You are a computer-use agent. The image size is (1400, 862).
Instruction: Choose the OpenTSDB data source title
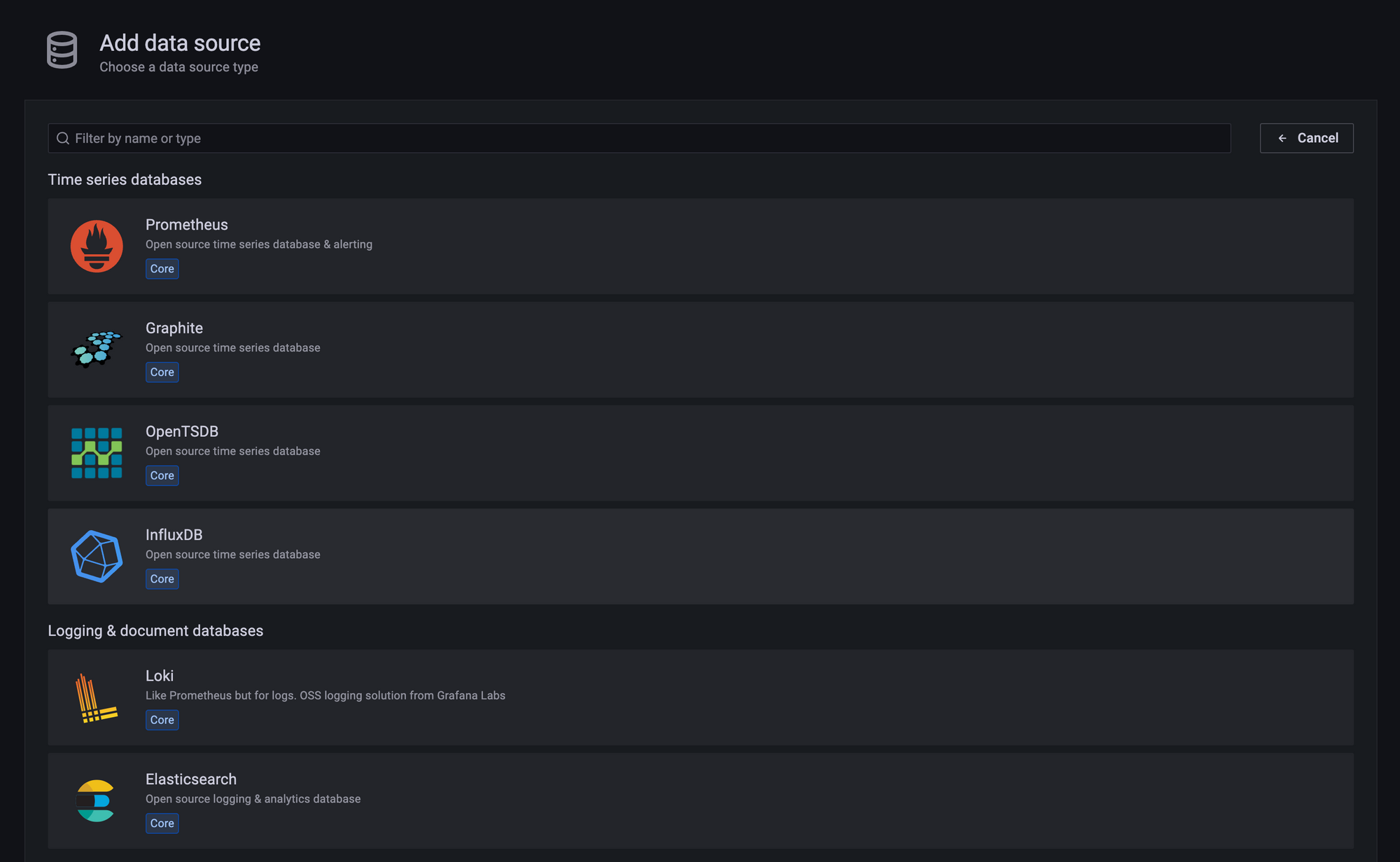coord(182,431)
